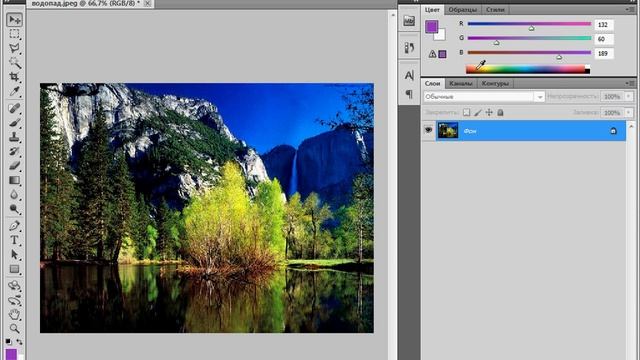Open the Layers panel options menu
This screenshot has width=640, height=360.
[631, 83]
